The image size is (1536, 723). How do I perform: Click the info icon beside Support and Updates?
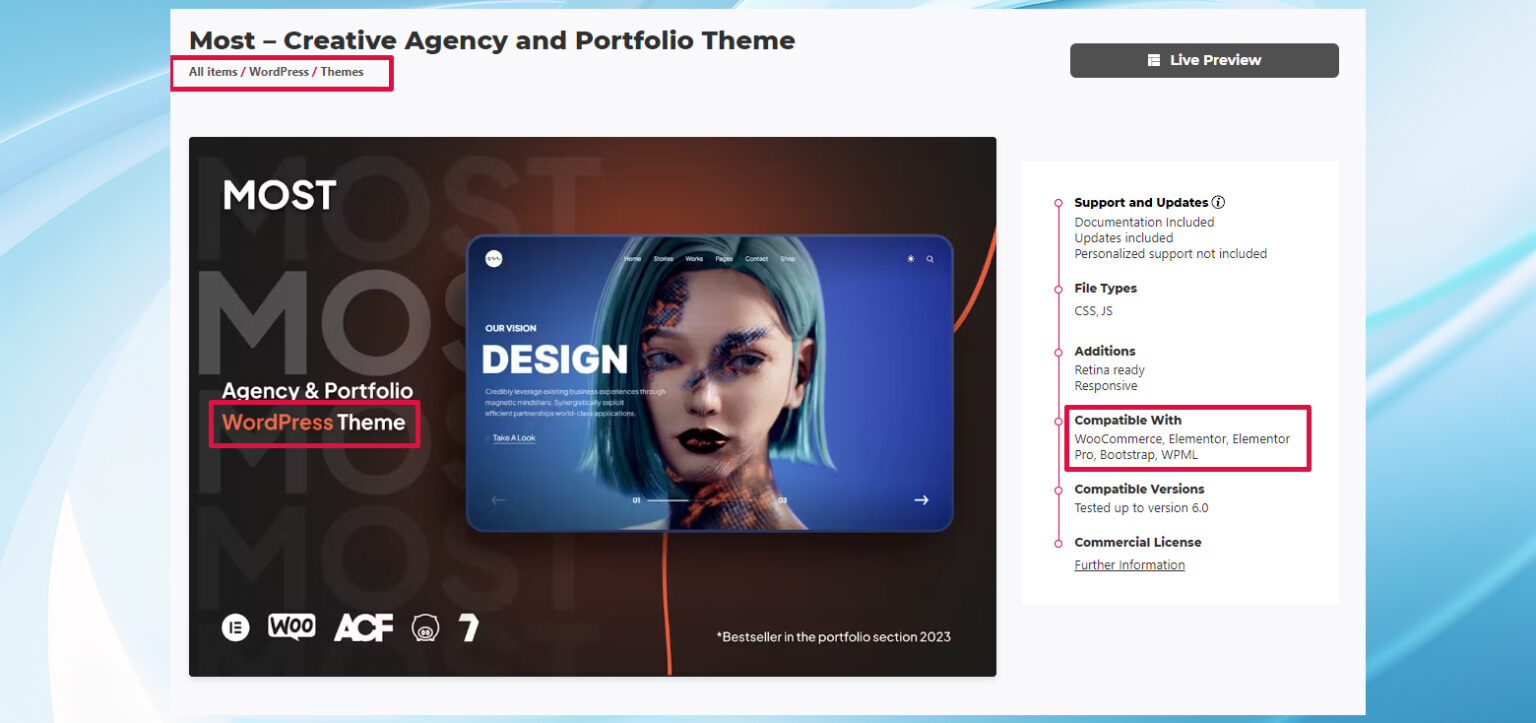tap(1218, 201)
